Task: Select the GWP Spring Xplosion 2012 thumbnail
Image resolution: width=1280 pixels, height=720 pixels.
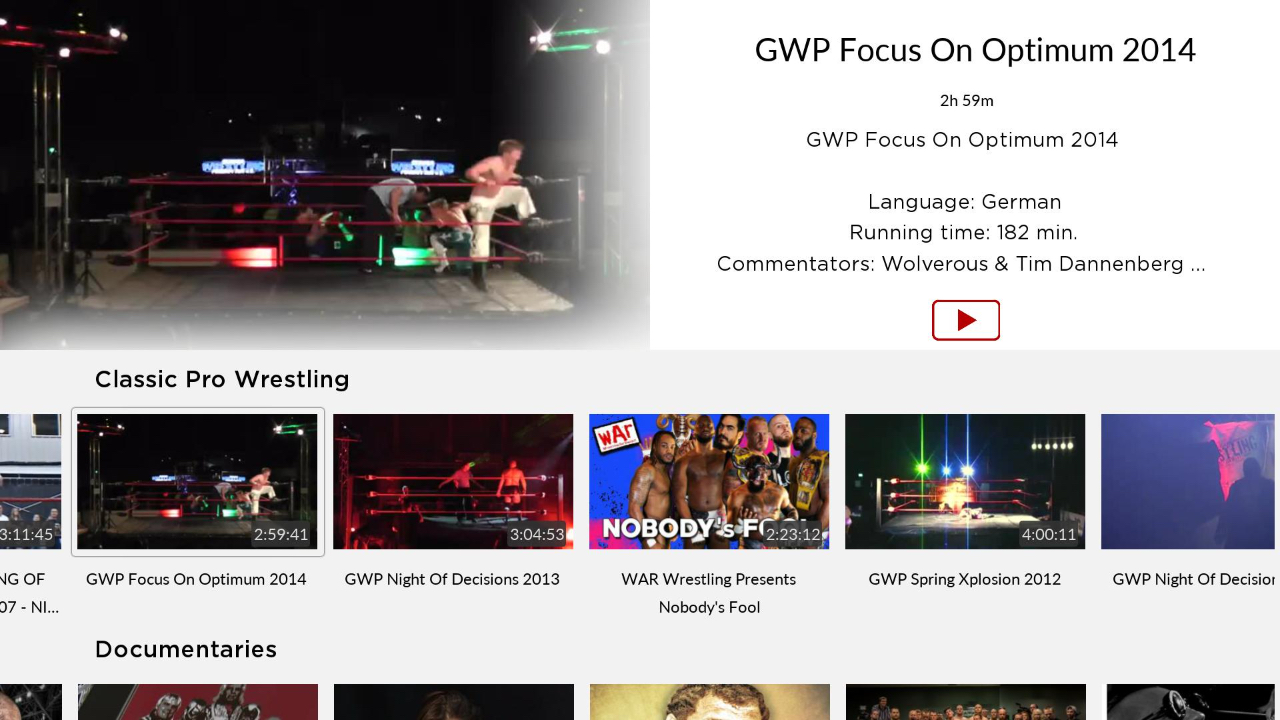Action: pos(965,481)
